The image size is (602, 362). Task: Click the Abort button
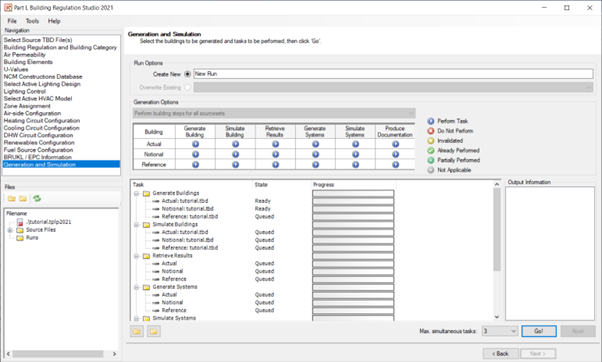578,331
